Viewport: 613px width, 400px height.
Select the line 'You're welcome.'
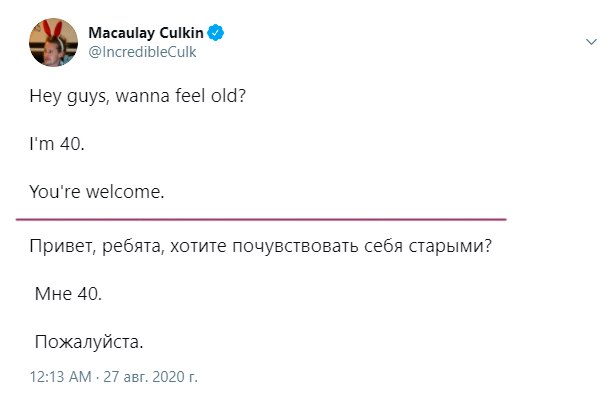coord(97,192)
